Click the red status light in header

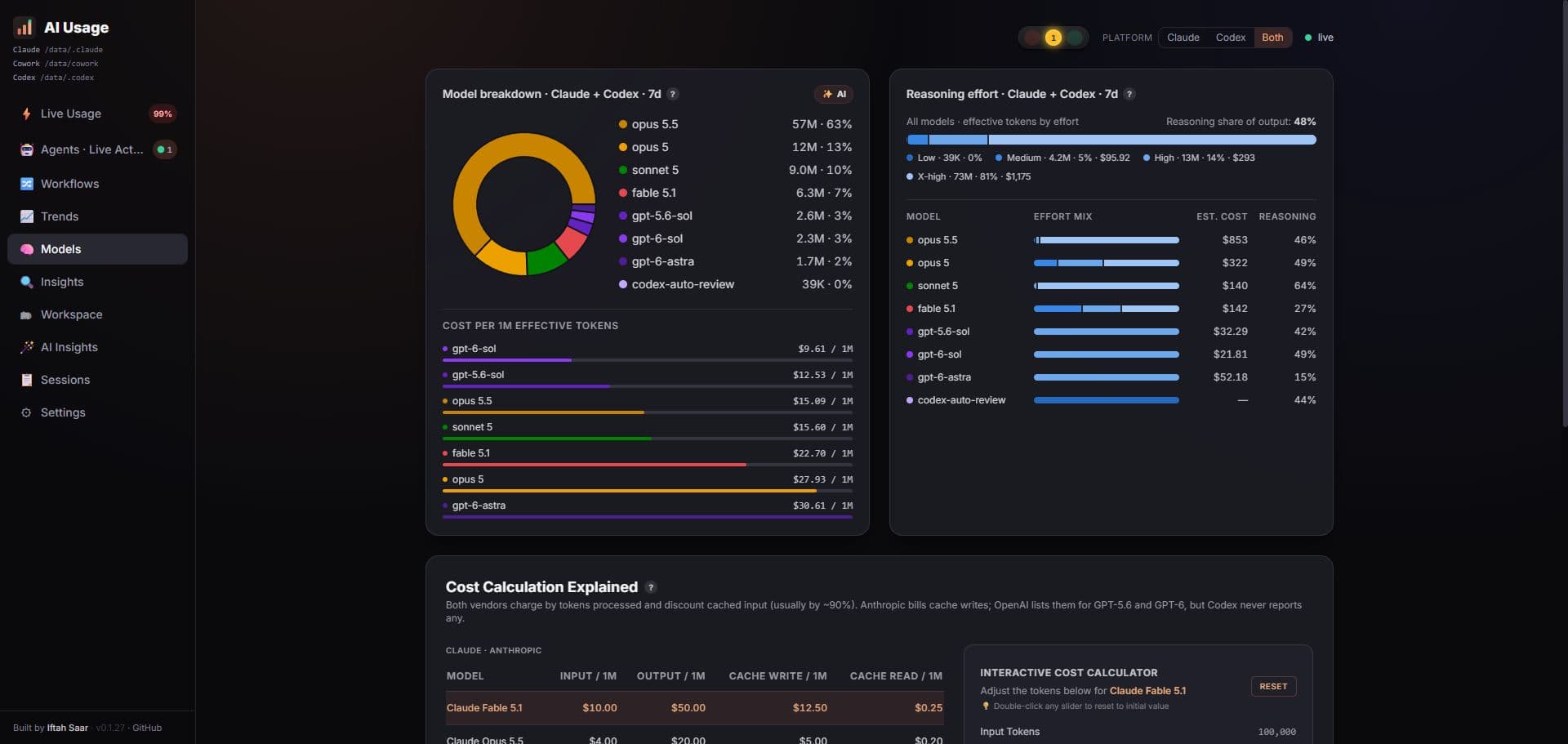tap(1032, 38)
